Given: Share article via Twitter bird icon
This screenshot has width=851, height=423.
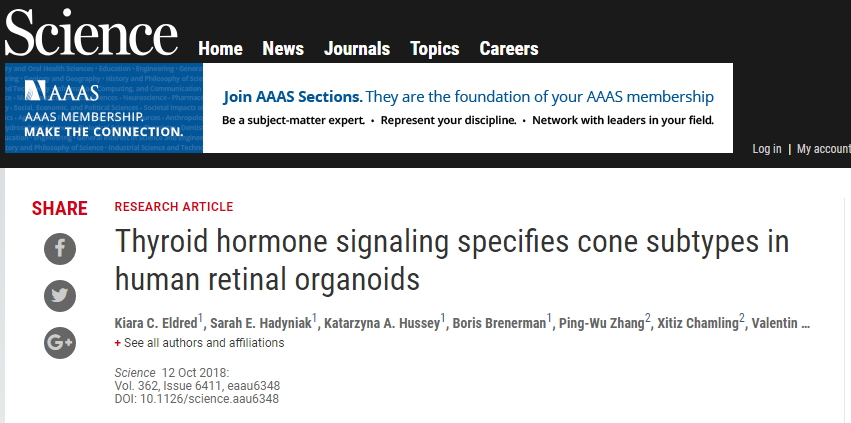Looking at the screenshot, I should 60,296.
